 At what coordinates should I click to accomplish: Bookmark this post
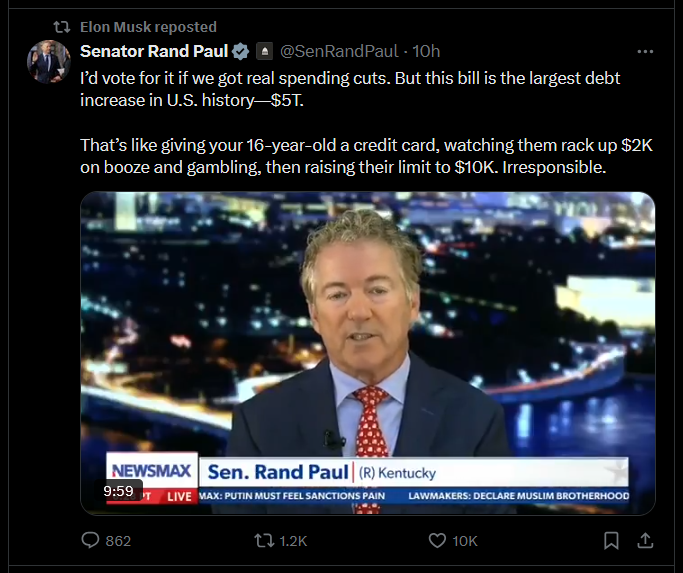(611, 541)
